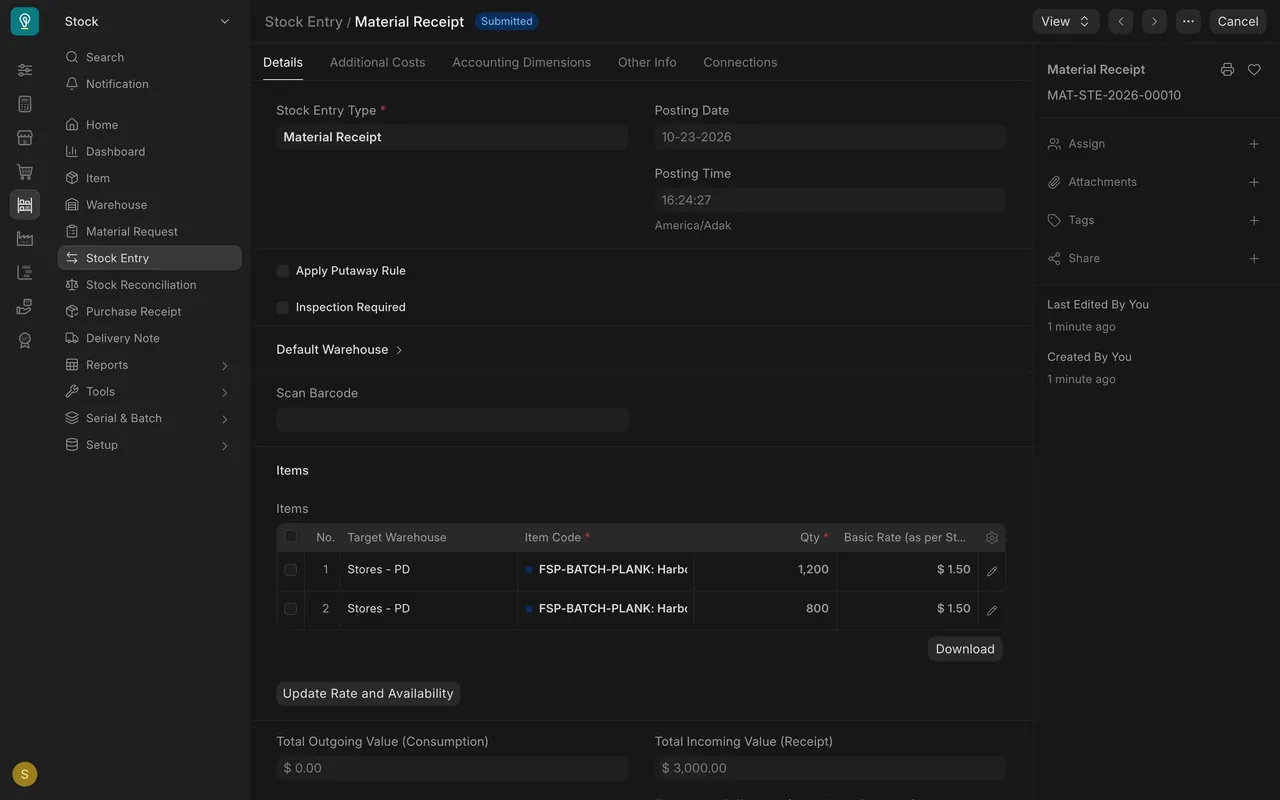The image size is (1280, 800).
Task: Click the Scan Barcode input field
Action: click(x=452, y=420)
